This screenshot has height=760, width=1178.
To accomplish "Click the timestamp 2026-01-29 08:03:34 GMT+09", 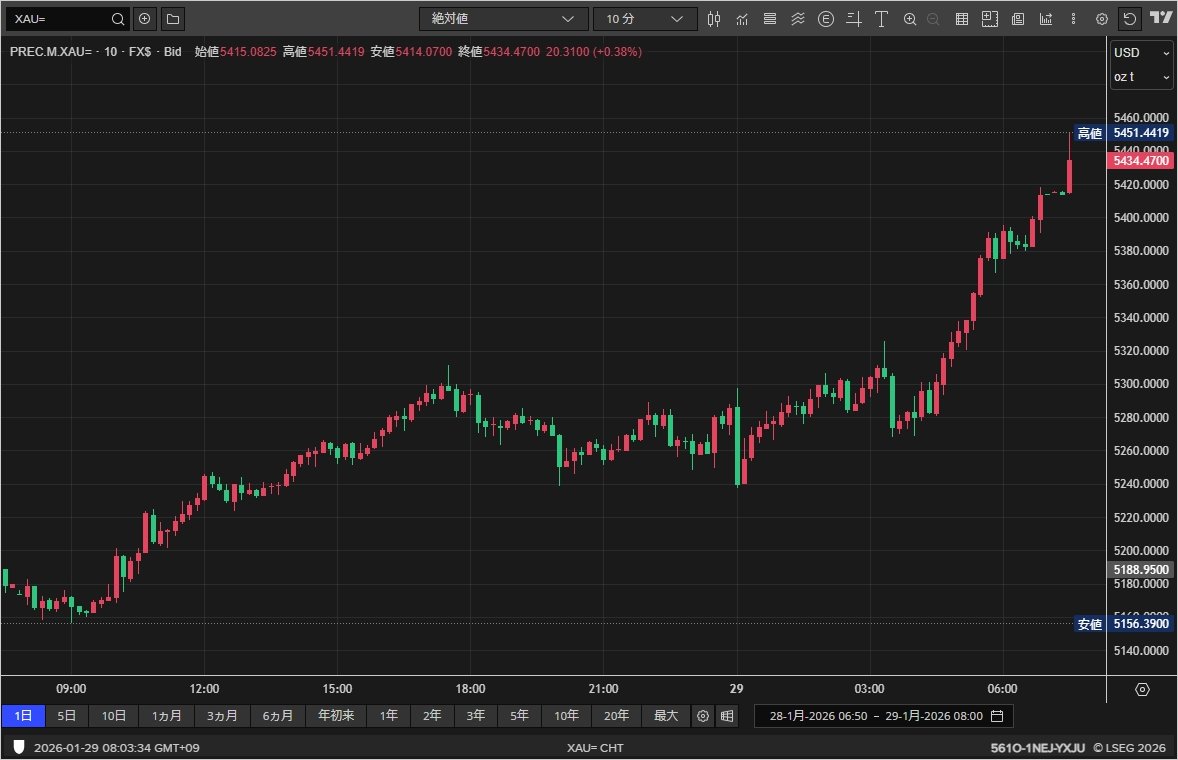I will [x=116, y=748].
